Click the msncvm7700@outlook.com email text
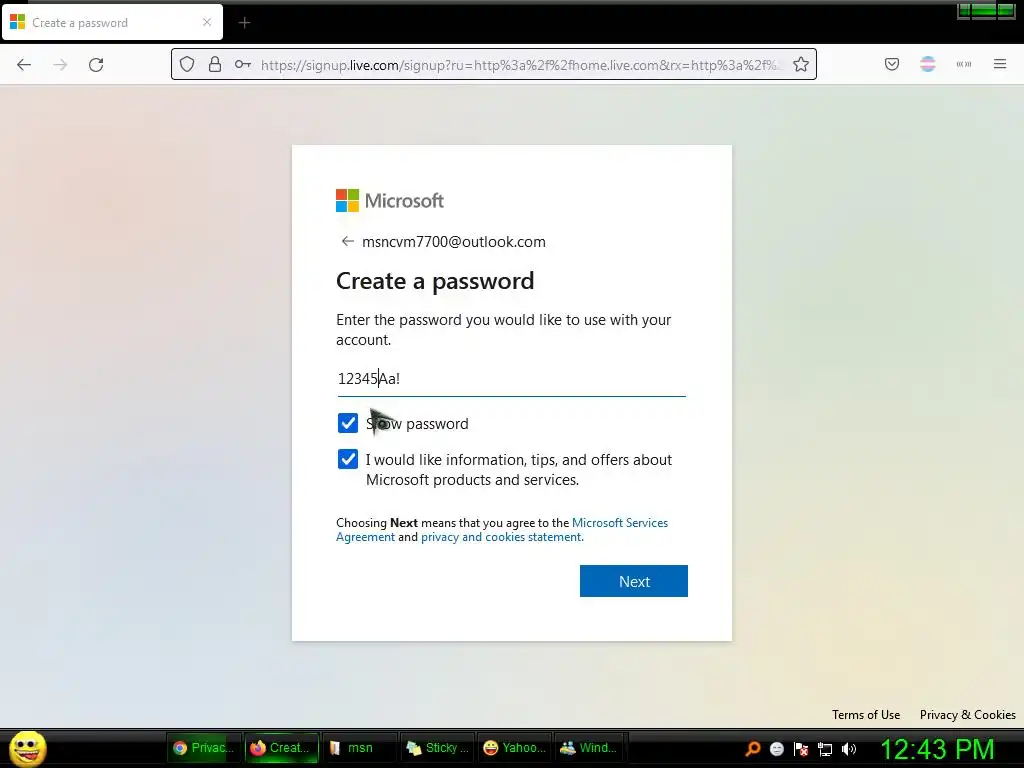This screenshot has height=768, width=1024. coord(454,242)
